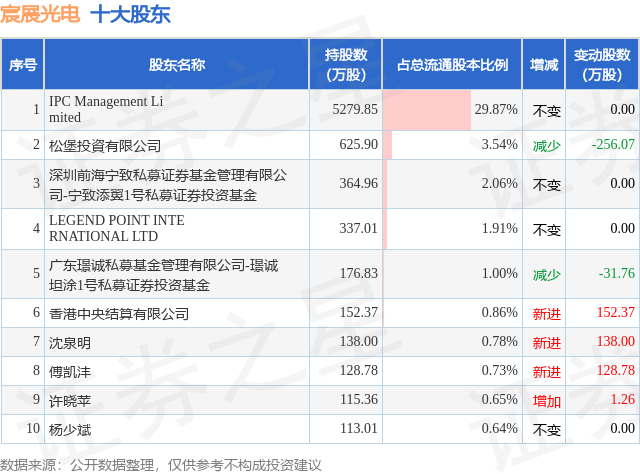
Task: Select 香港中央结算有限公司 shareholder name
Action: click(118, 314)
